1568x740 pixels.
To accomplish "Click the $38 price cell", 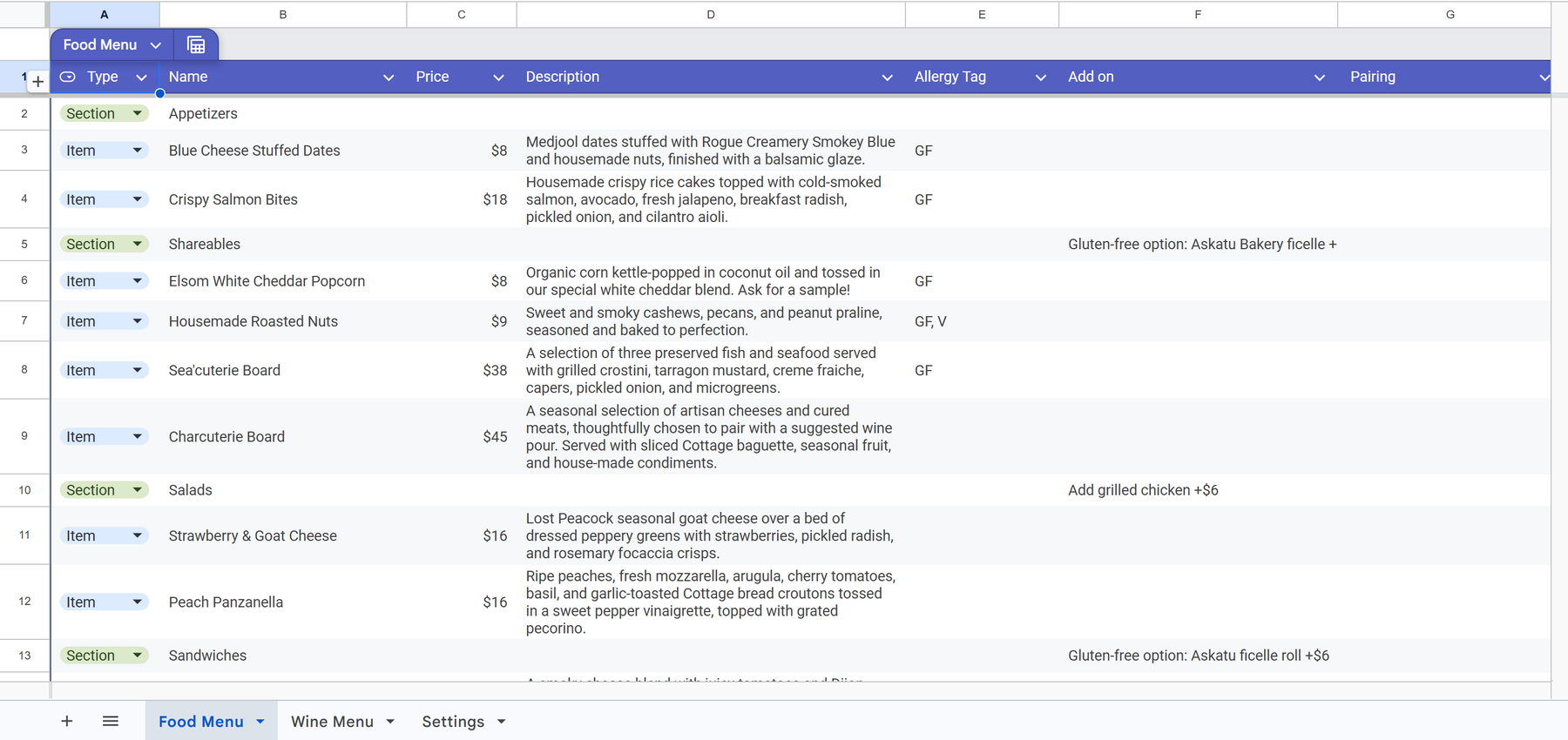I will point(462,370).
